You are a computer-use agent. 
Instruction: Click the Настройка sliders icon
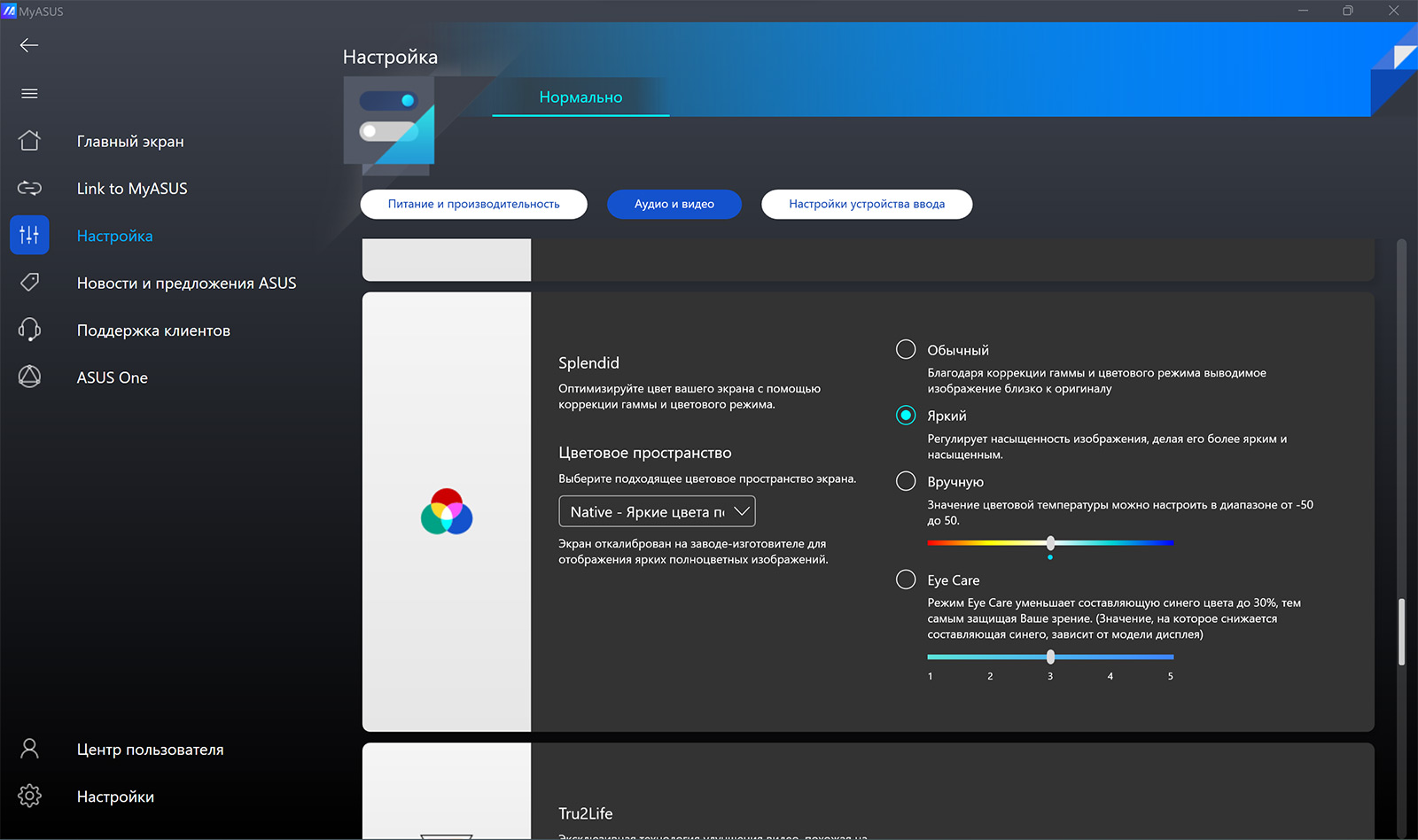pos(29,235)
